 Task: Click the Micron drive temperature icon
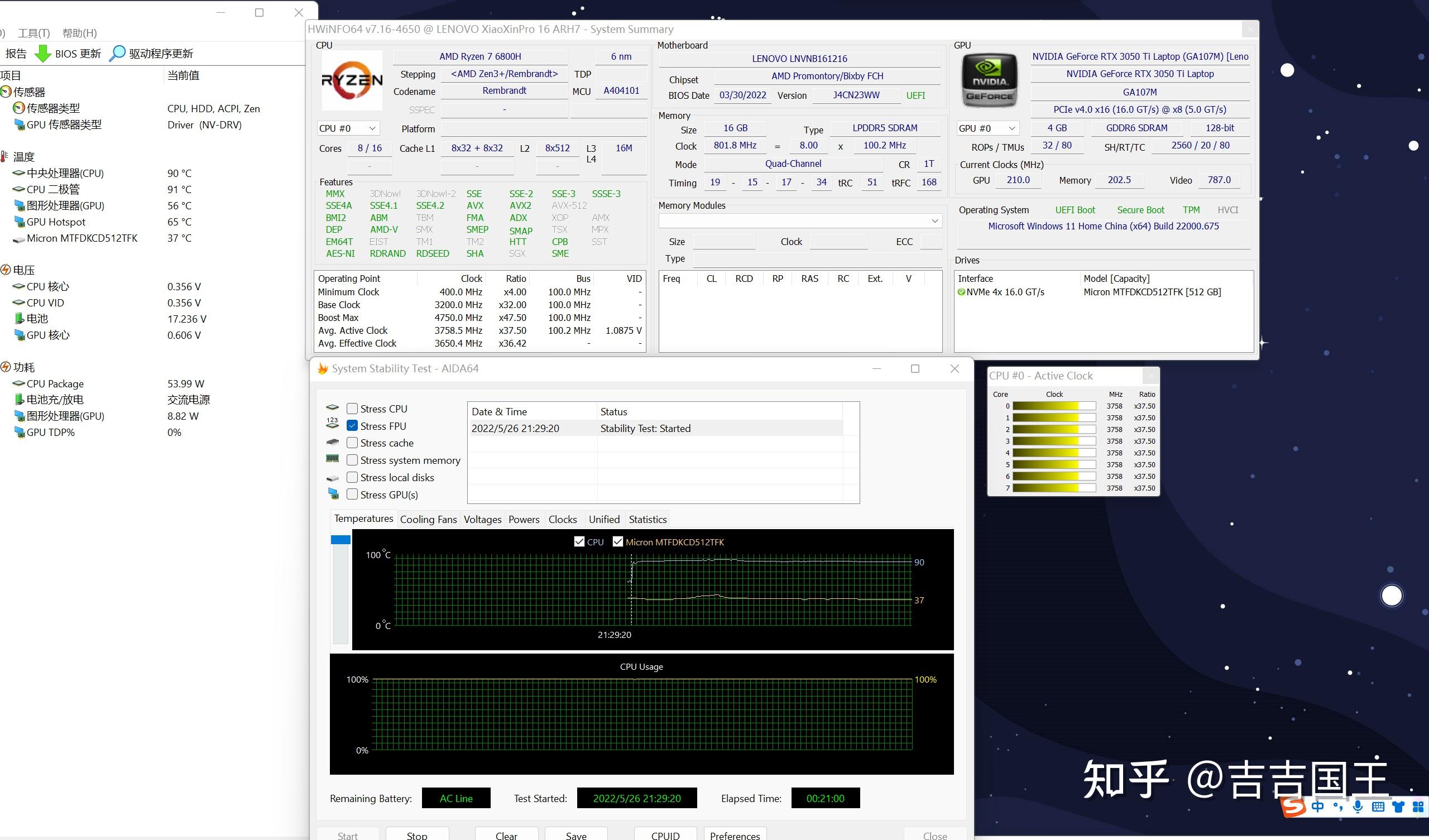coord(19,239)
